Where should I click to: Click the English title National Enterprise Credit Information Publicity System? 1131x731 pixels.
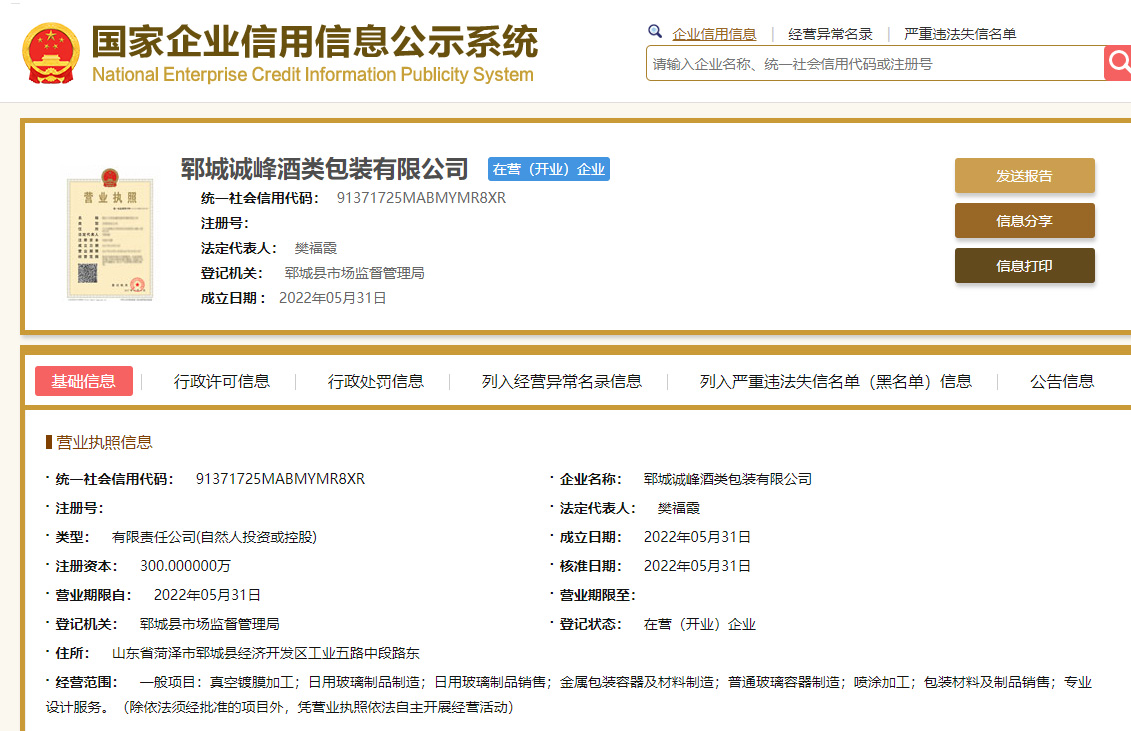pos(313,74)
